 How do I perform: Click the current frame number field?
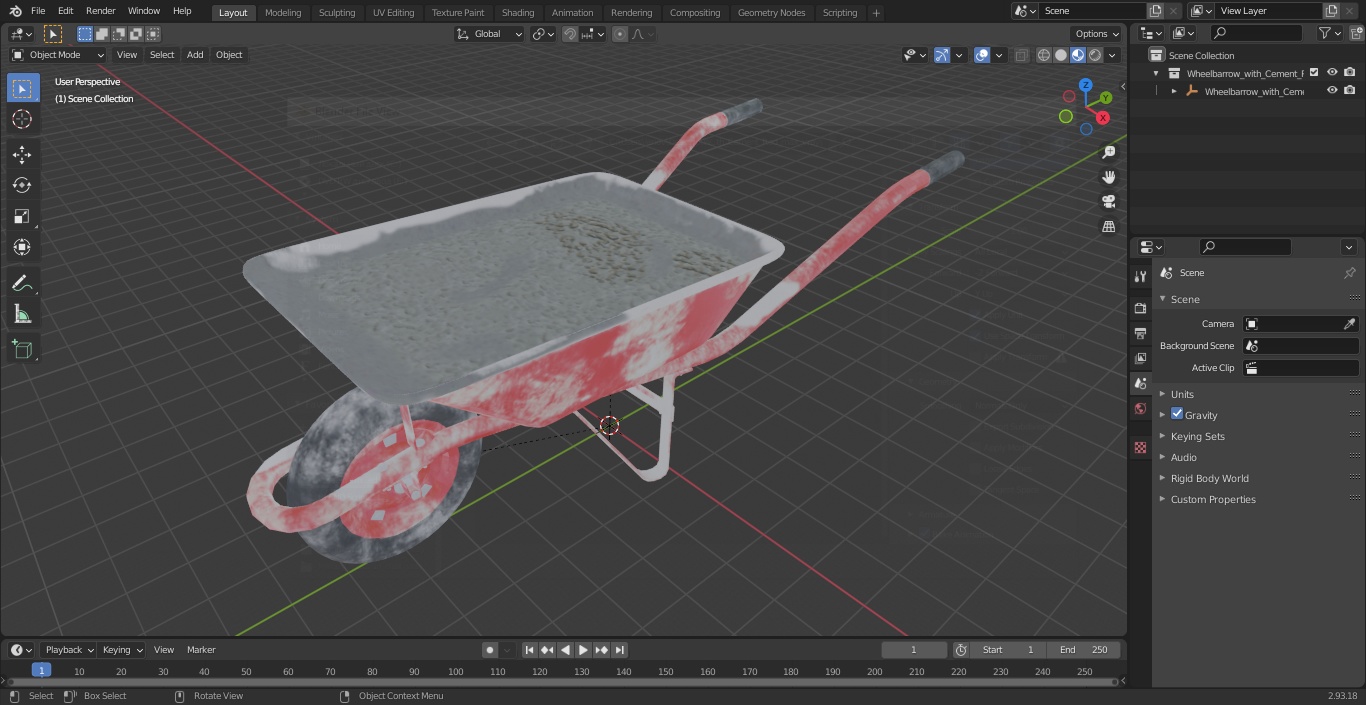[x=913, y=650]
